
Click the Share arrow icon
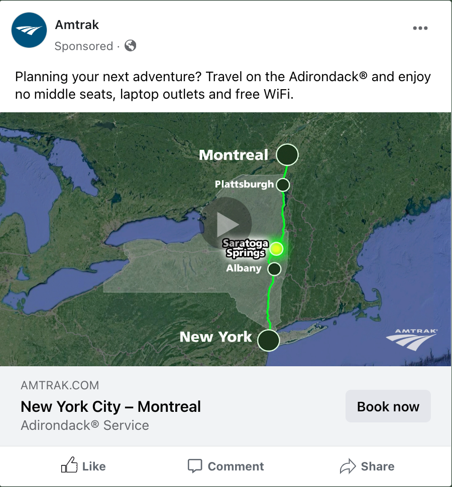click(x=348, y=466)
